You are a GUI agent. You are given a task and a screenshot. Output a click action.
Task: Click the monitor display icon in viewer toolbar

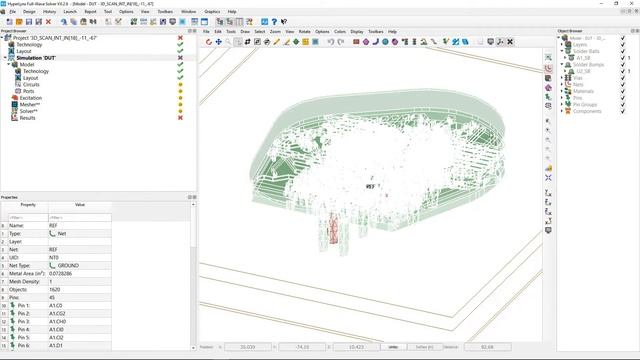tap(491, 42)
